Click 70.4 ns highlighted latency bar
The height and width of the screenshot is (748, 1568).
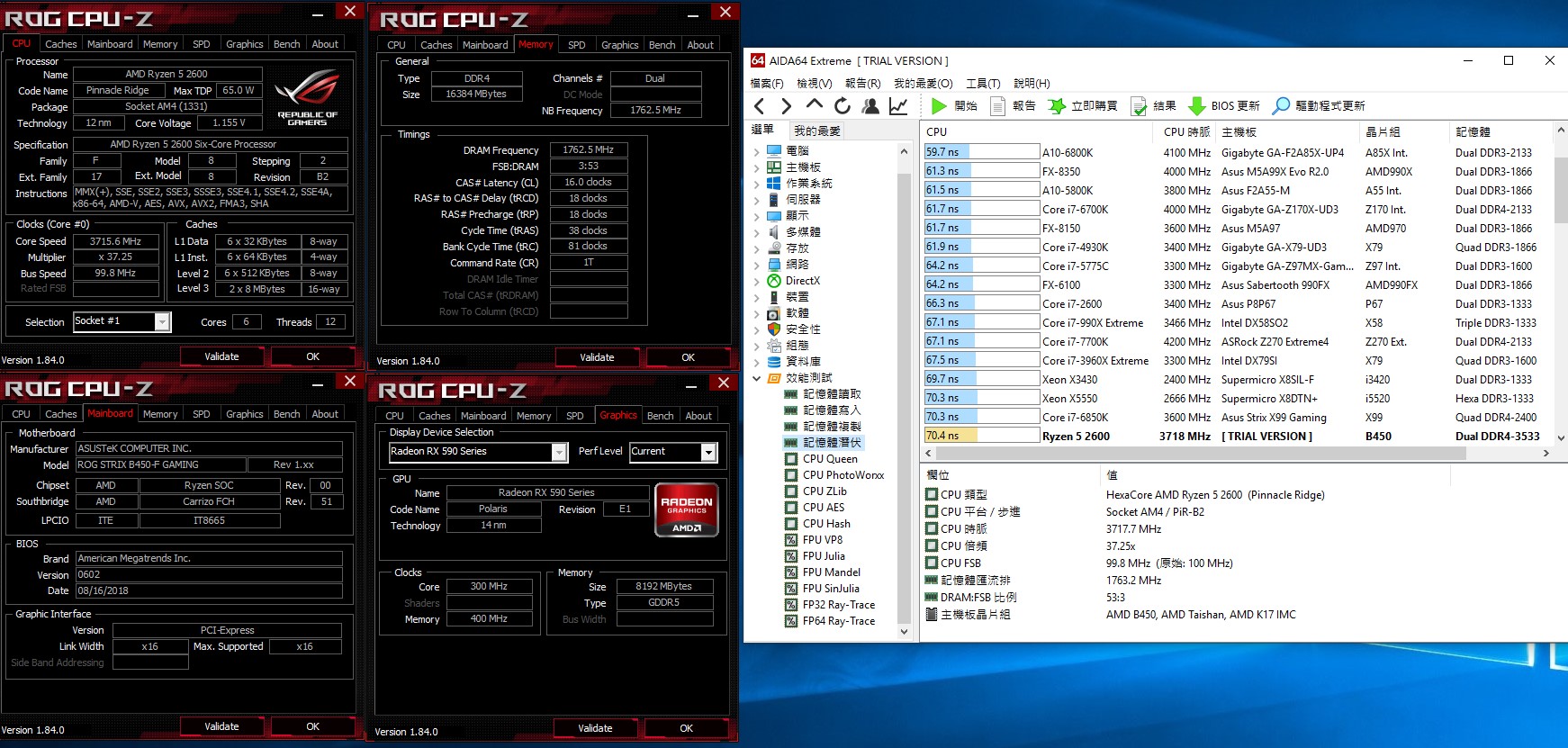pos(982,436)
